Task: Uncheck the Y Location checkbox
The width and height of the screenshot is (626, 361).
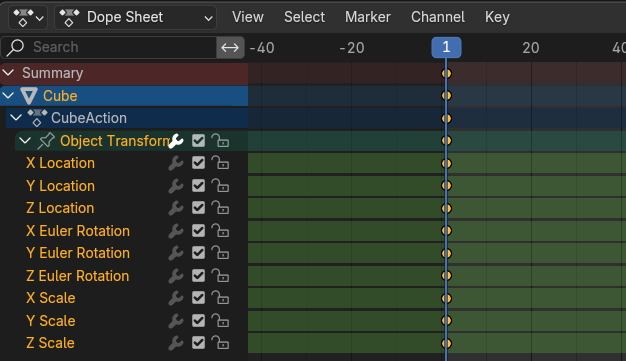Action: [x=198, y=186]
